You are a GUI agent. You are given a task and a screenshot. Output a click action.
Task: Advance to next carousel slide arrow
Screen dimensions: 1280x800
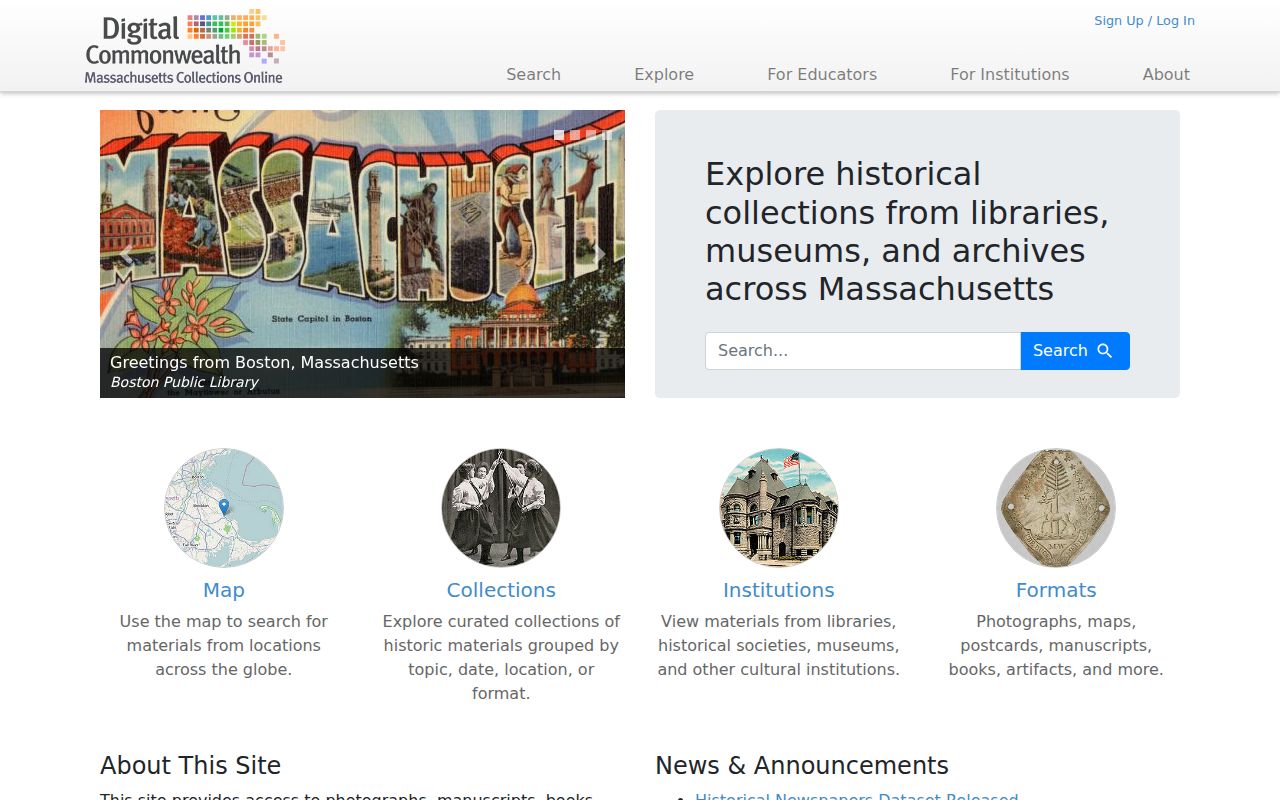coord(598,254)
